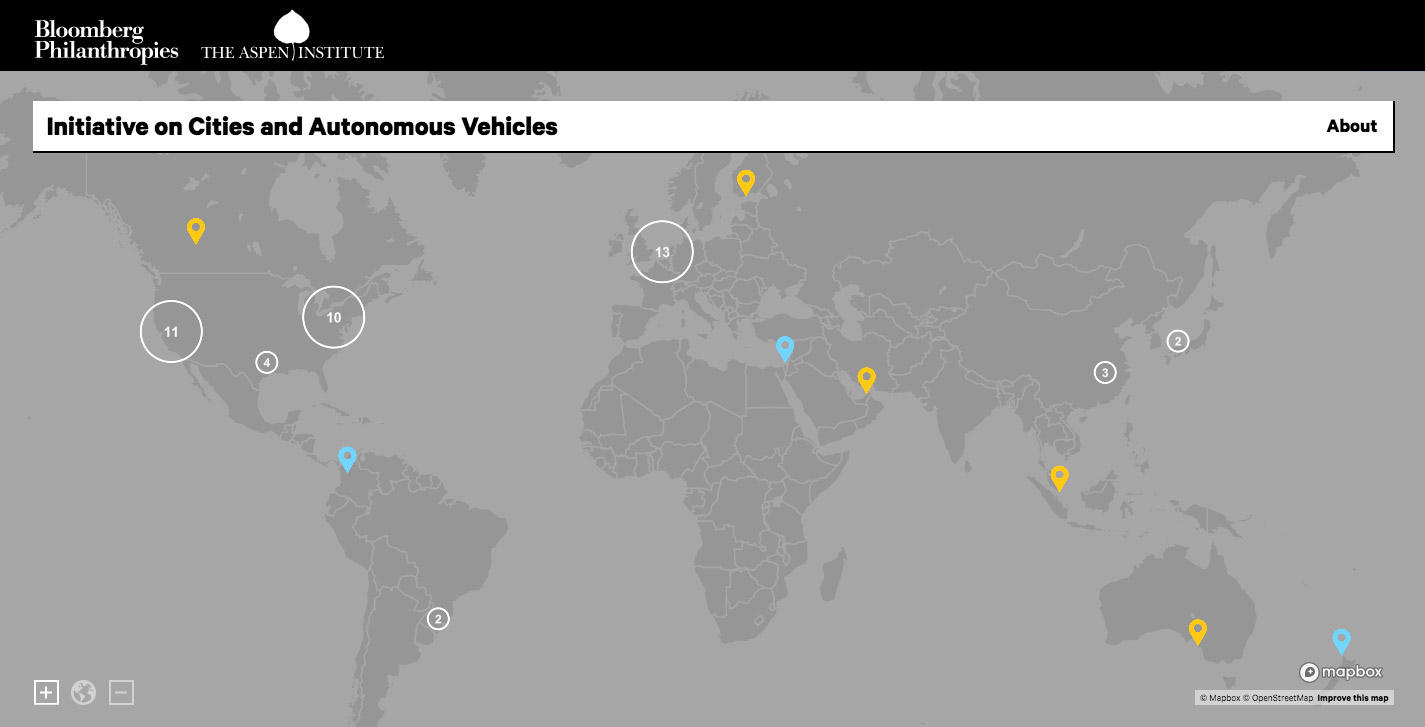1425x727 pixels.
Task: Expand the Europe cluster of 13
Action: pyautogui.click(x=662, y=252)
